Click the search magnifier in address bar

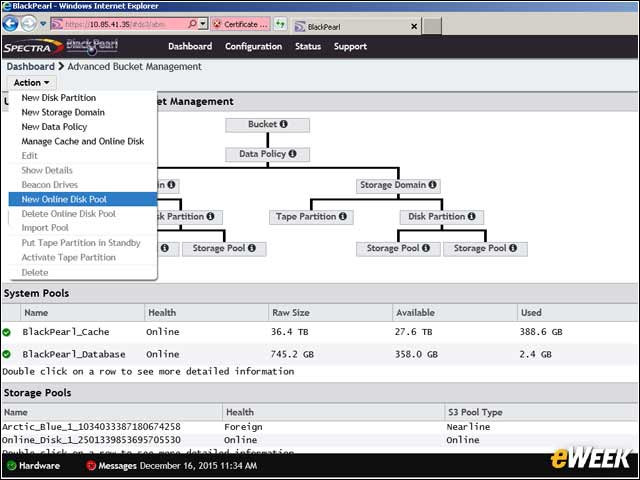point(192,24)
